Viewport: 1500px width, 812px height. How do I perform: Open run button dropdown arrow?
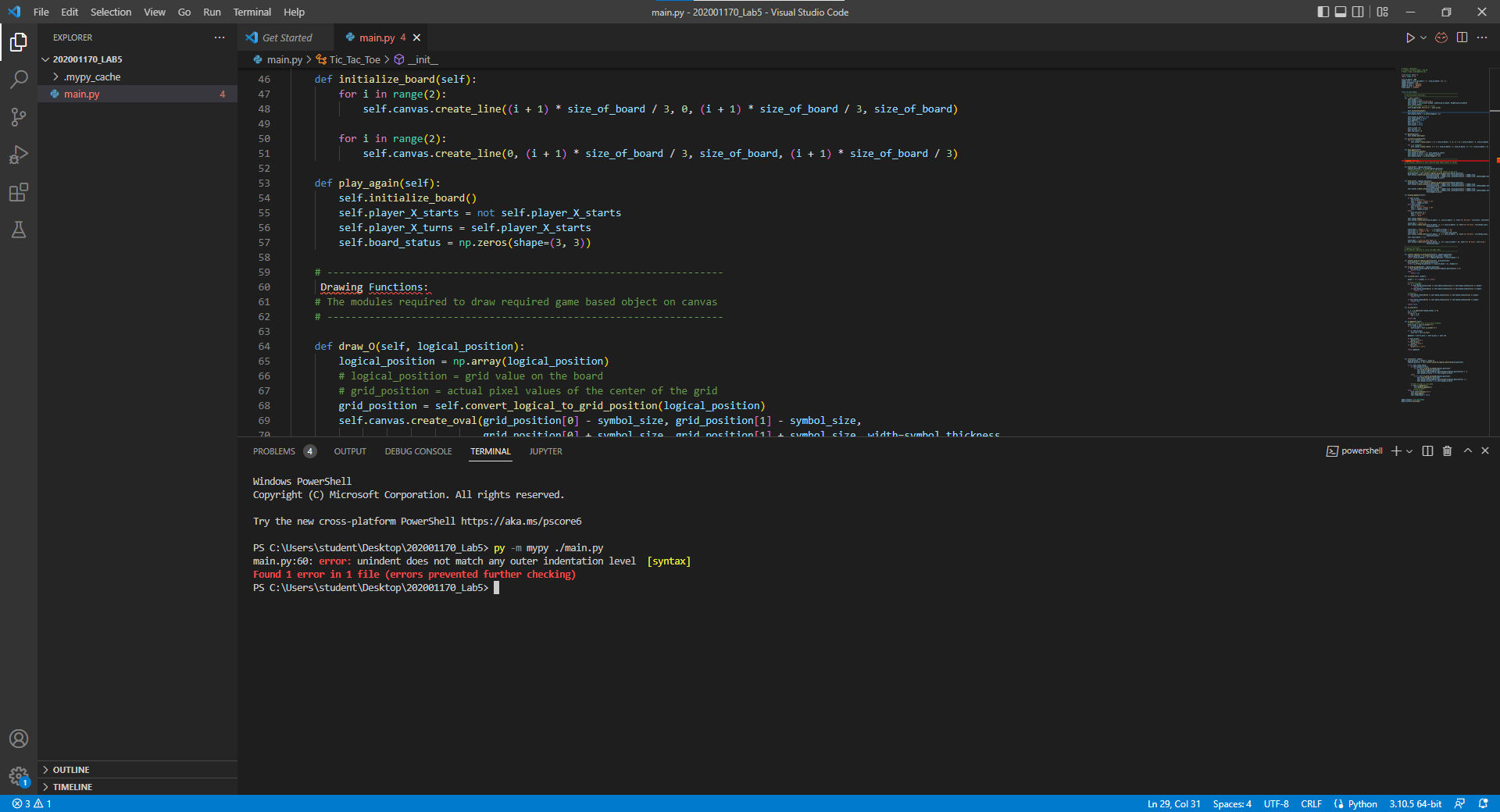[x=1423, y=37]
